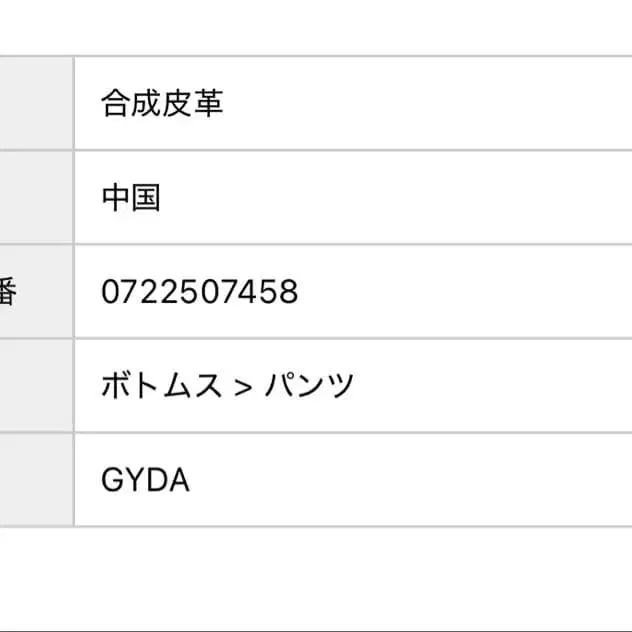Click the 番 label in the header column
Screen dimensions: 632x632
point(8,292)
